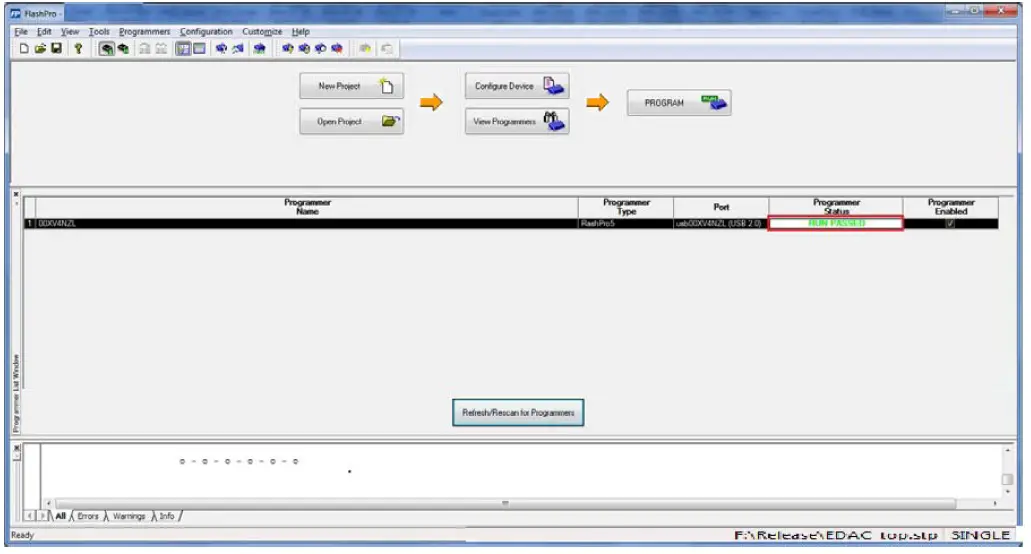The height and width of the screenshot is (554, 1031).
Task: Close the log window panel
Action: [17, 448]
